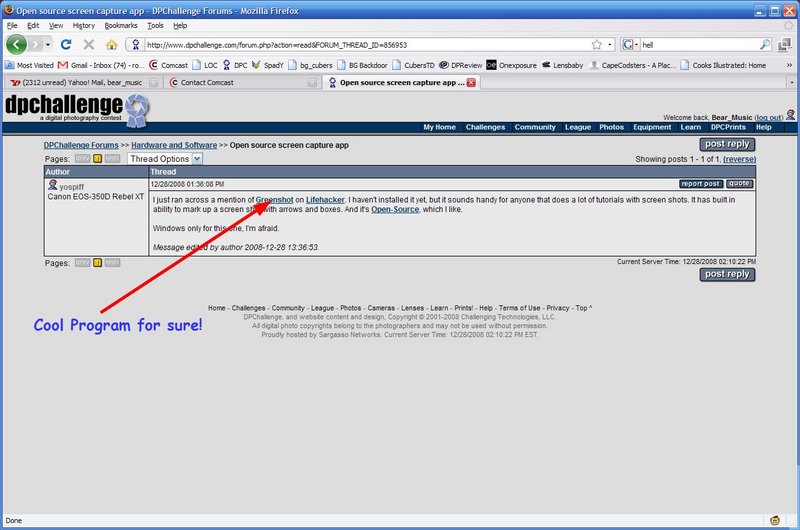Open Challenges in the site navigation bar

(485, 127)
